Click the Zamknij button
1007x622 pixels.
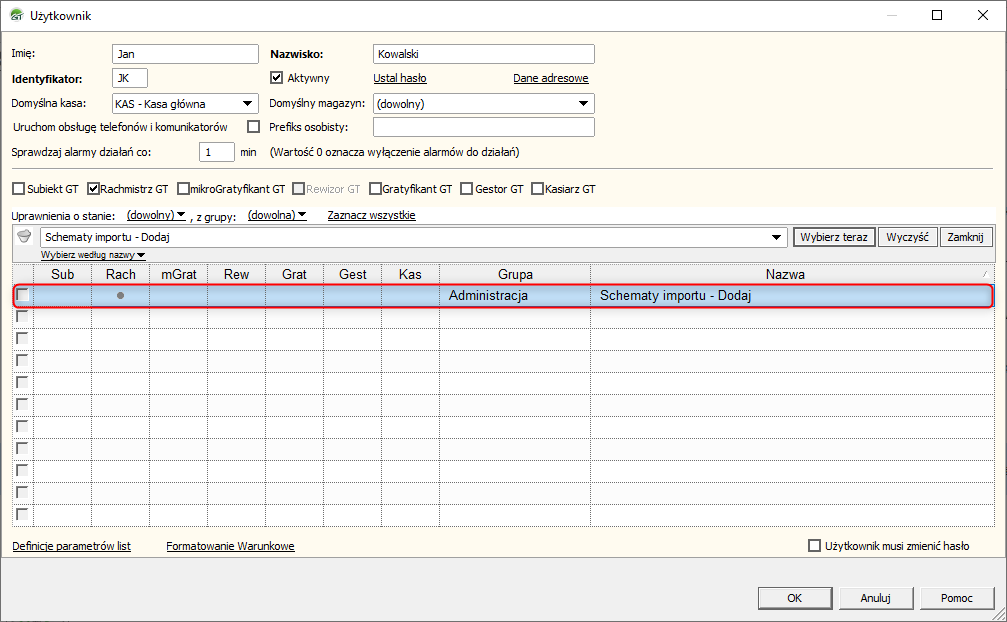[x=965, y=237]
